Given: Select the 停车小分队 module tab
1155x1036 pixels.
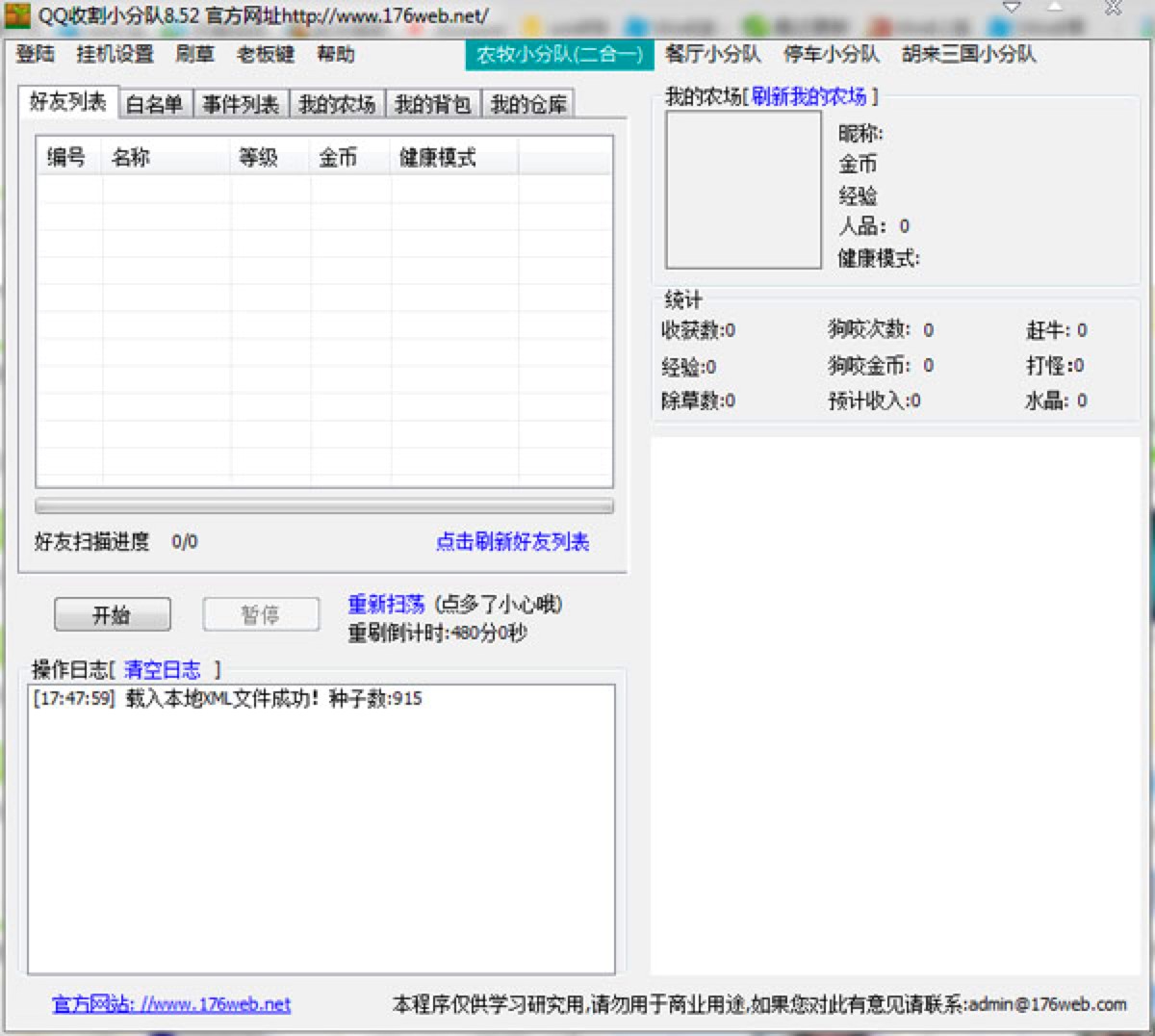Looking at the screenshot, I should [829, 55].
